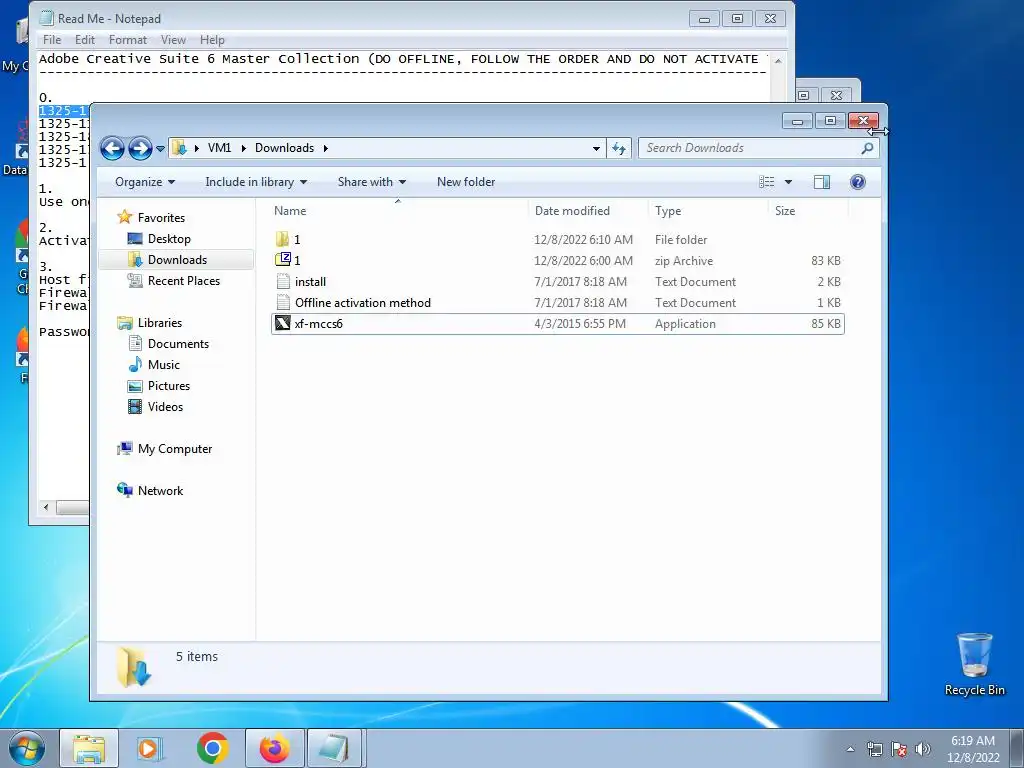Open Desktop in the navigation pane
This screenshot has width=1024, height=768.
pyautogui.click(x=168, y=239)
